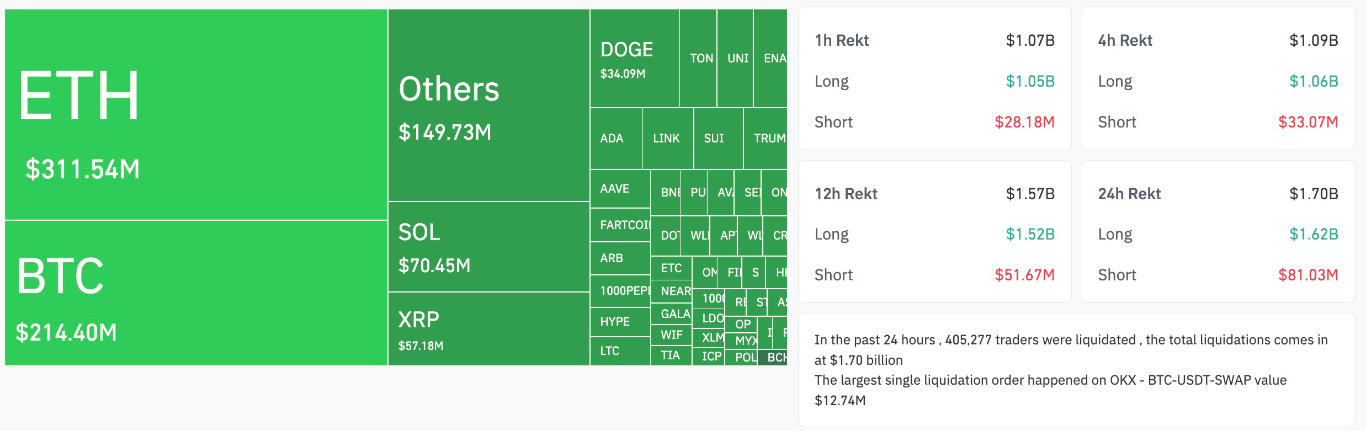Click the UNI liquidation tile
1366x431 pixels.
pos(738,58)
